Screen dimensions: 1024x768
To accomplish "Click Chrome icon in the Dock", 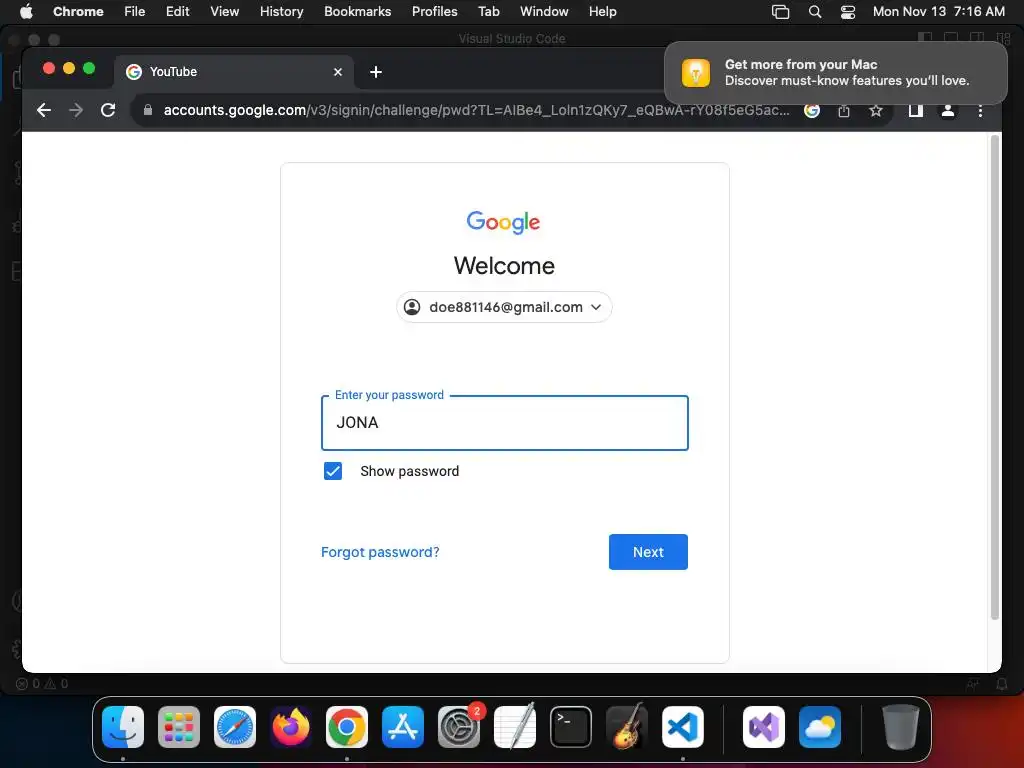I will coord(347,727).
